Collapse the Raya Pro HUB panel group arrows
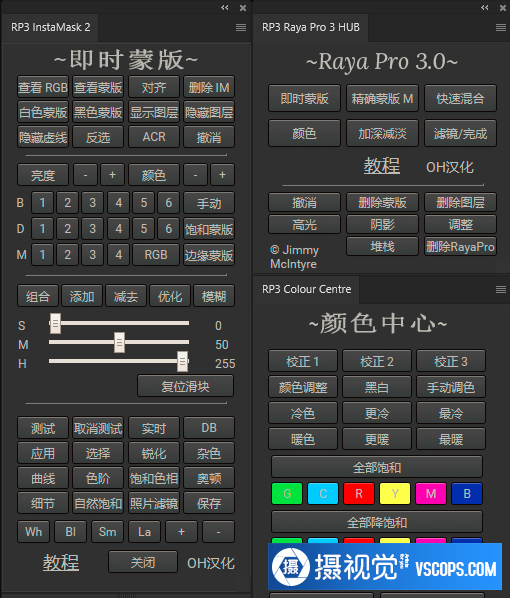This screenshot has width=510, height=598. tap(485, 8)
